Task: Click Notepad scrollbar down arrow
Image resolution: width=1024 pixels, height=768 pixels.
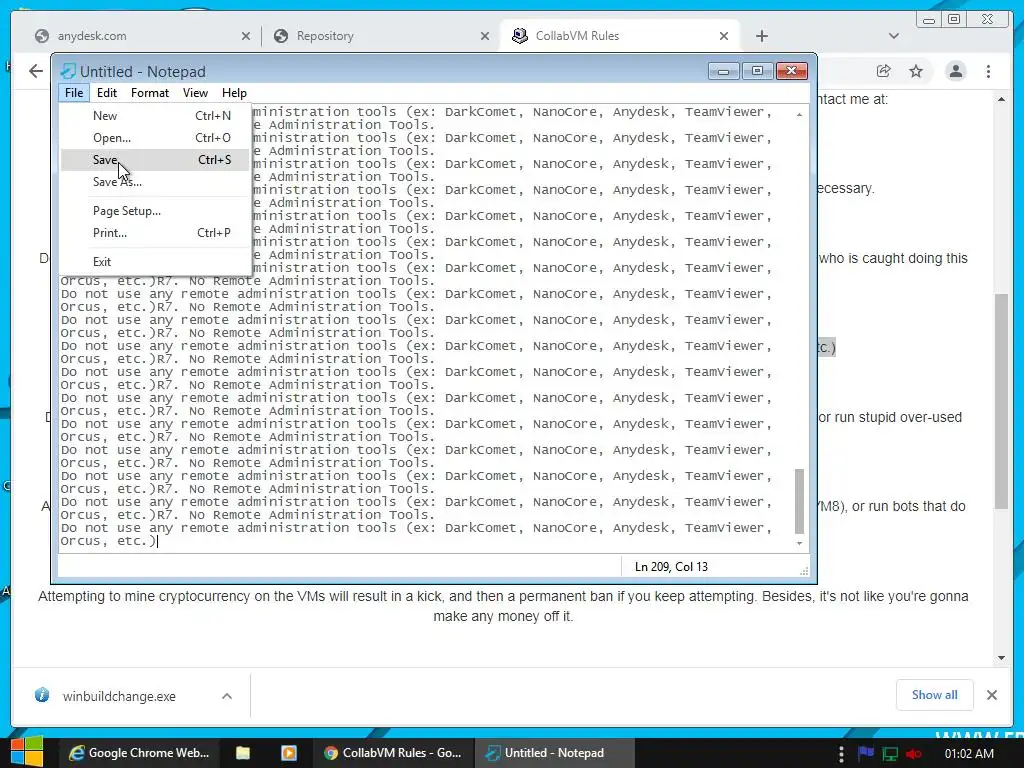Action: tap(799, 543)
